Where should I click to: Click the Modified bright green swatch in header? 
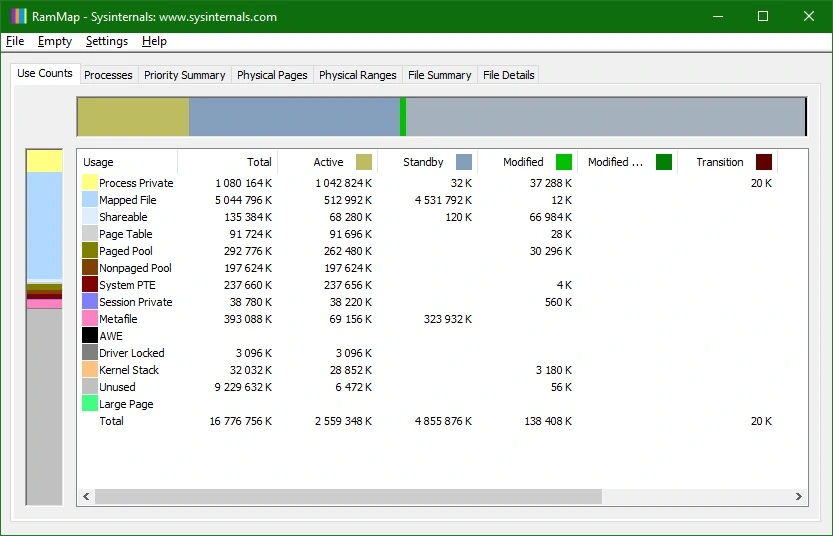point(564,162)
